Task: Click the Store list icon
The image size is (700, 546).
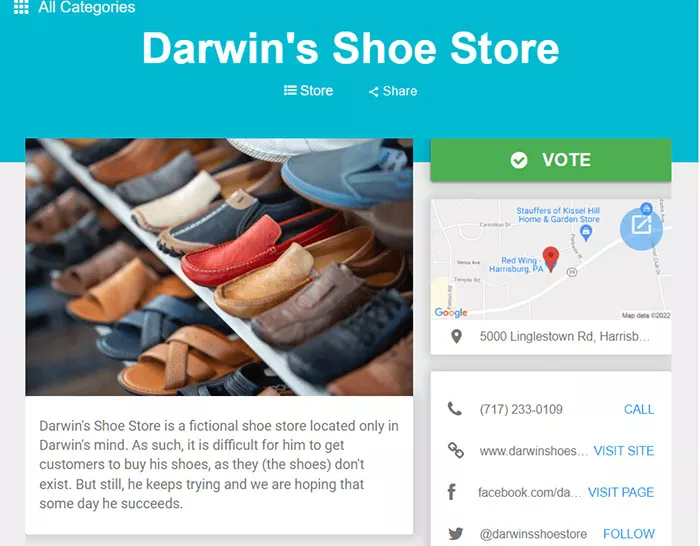Action: click(x=290, y=91)
